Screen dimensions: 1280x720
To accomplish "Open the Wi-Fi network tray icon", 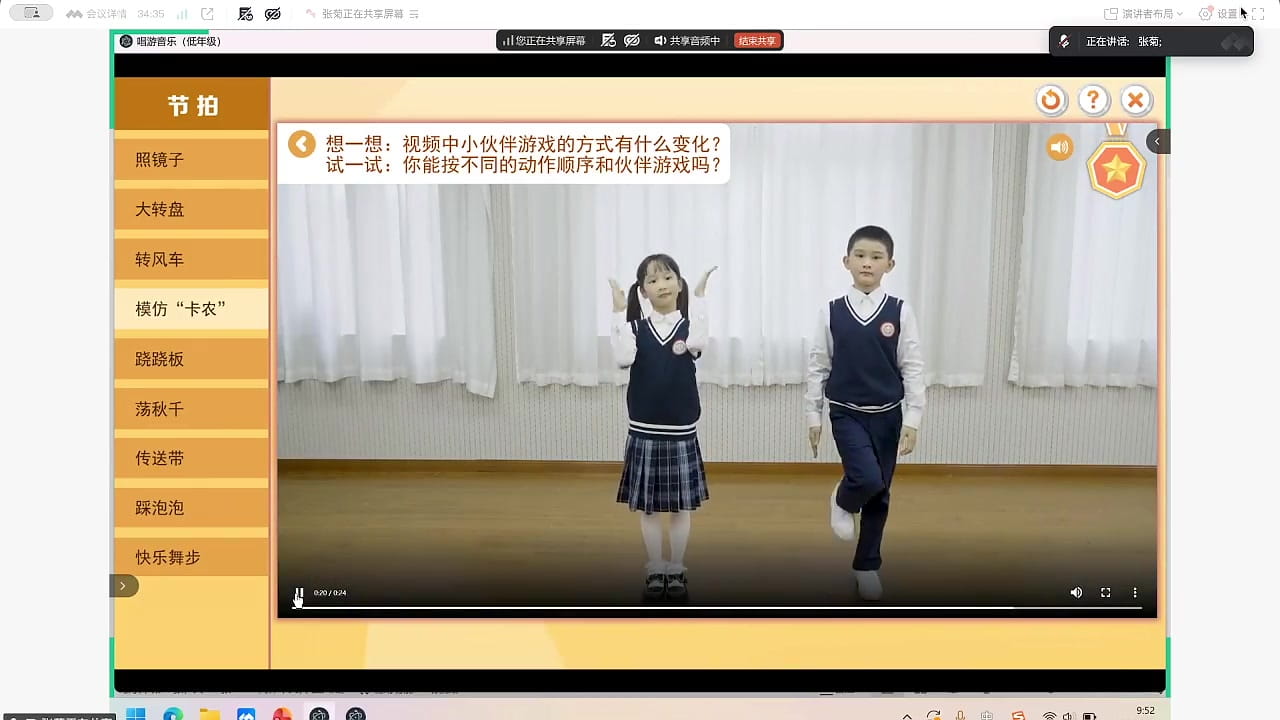I will click(1049, 716).
